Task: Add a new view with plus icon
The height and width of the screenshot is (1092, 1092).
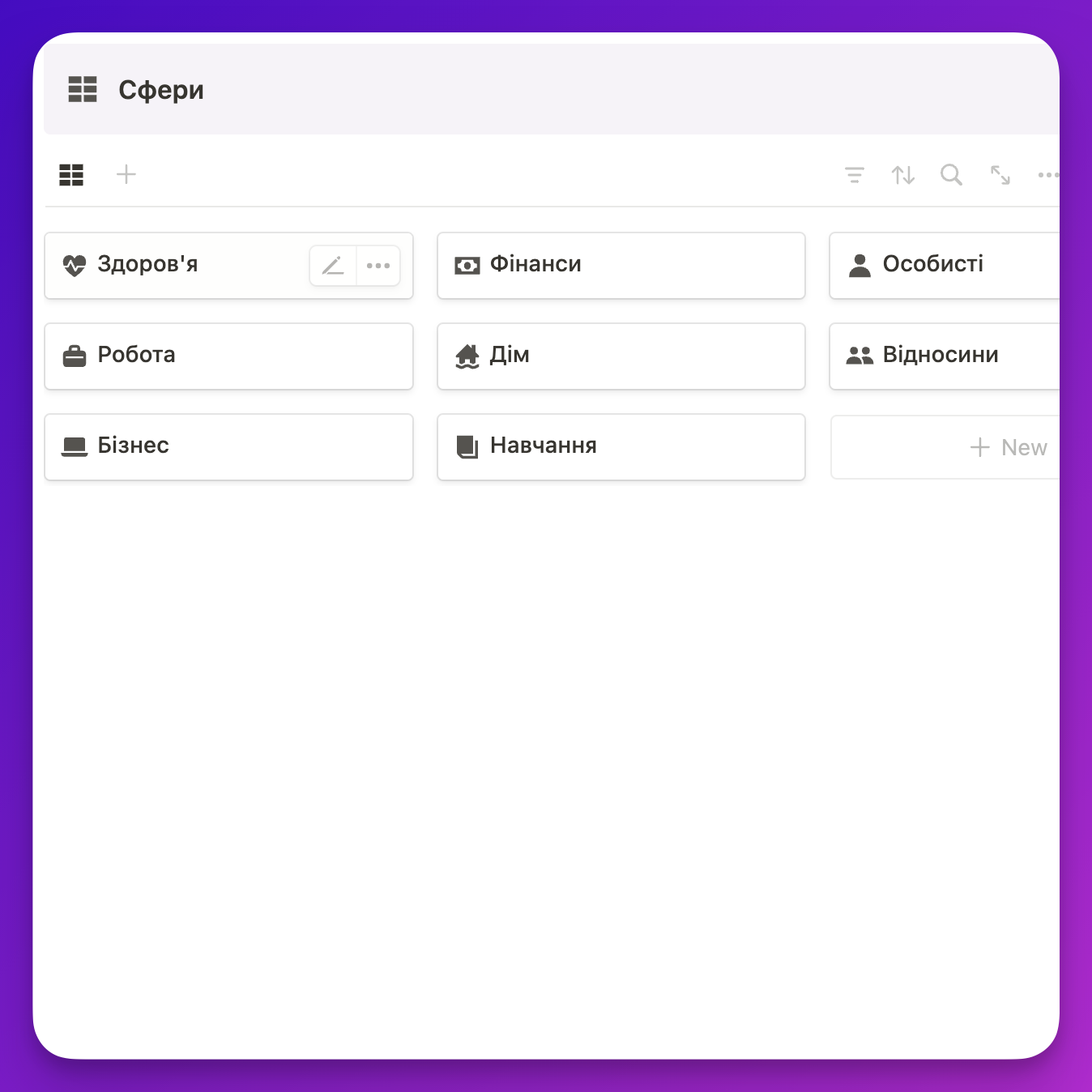Action: (126, 174)
